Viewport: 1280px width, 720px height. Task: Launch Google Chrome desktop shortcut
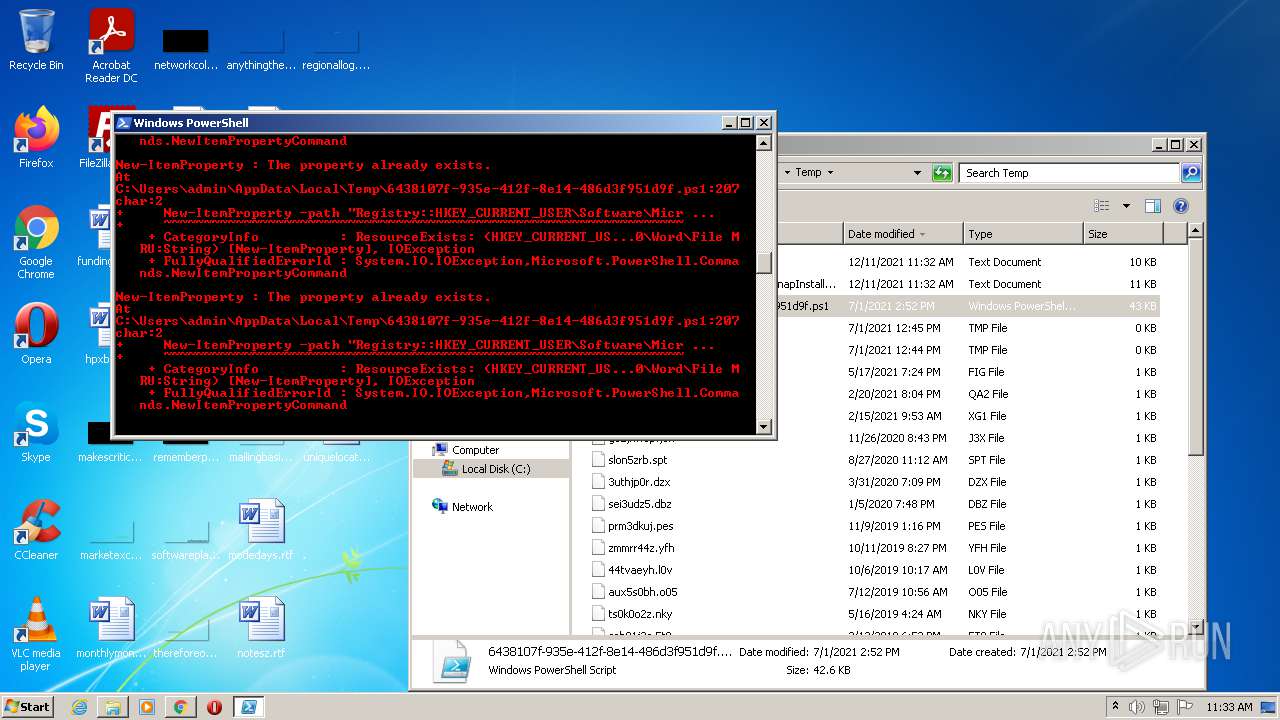click(x=36, y=242)
